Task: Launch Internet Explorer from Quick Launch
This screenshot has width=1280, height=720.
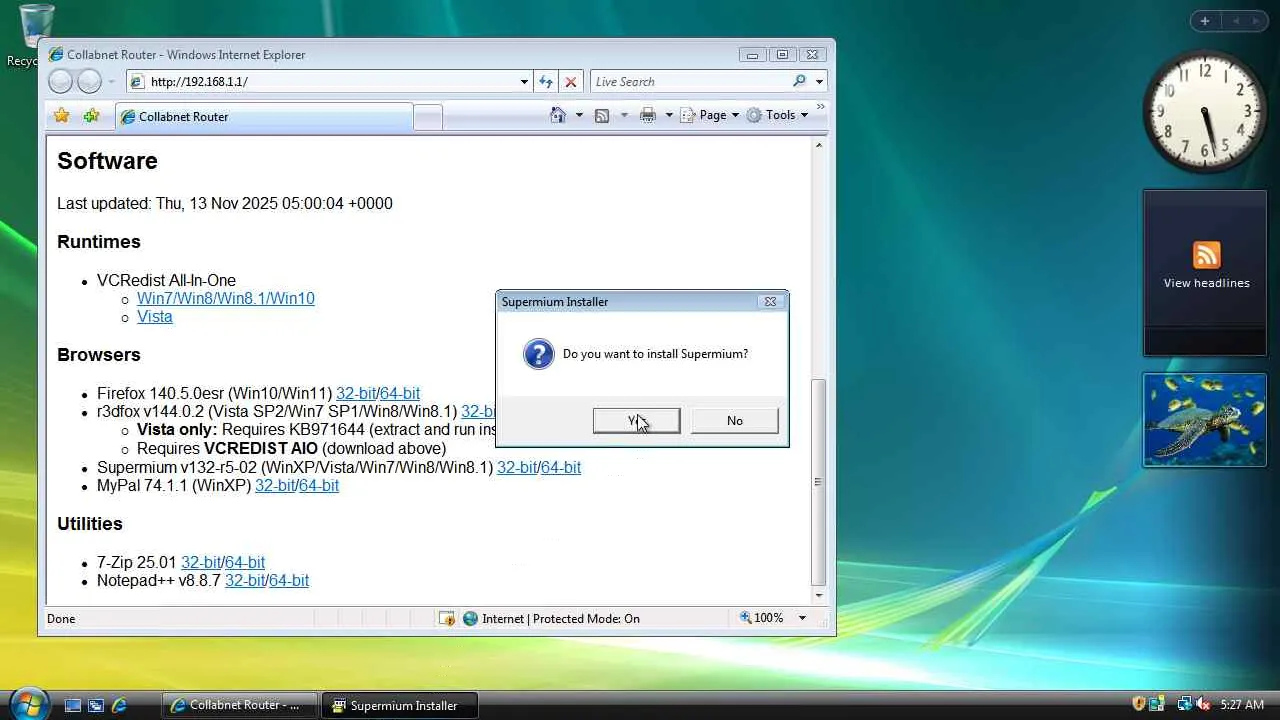Action: coord(119,705)
